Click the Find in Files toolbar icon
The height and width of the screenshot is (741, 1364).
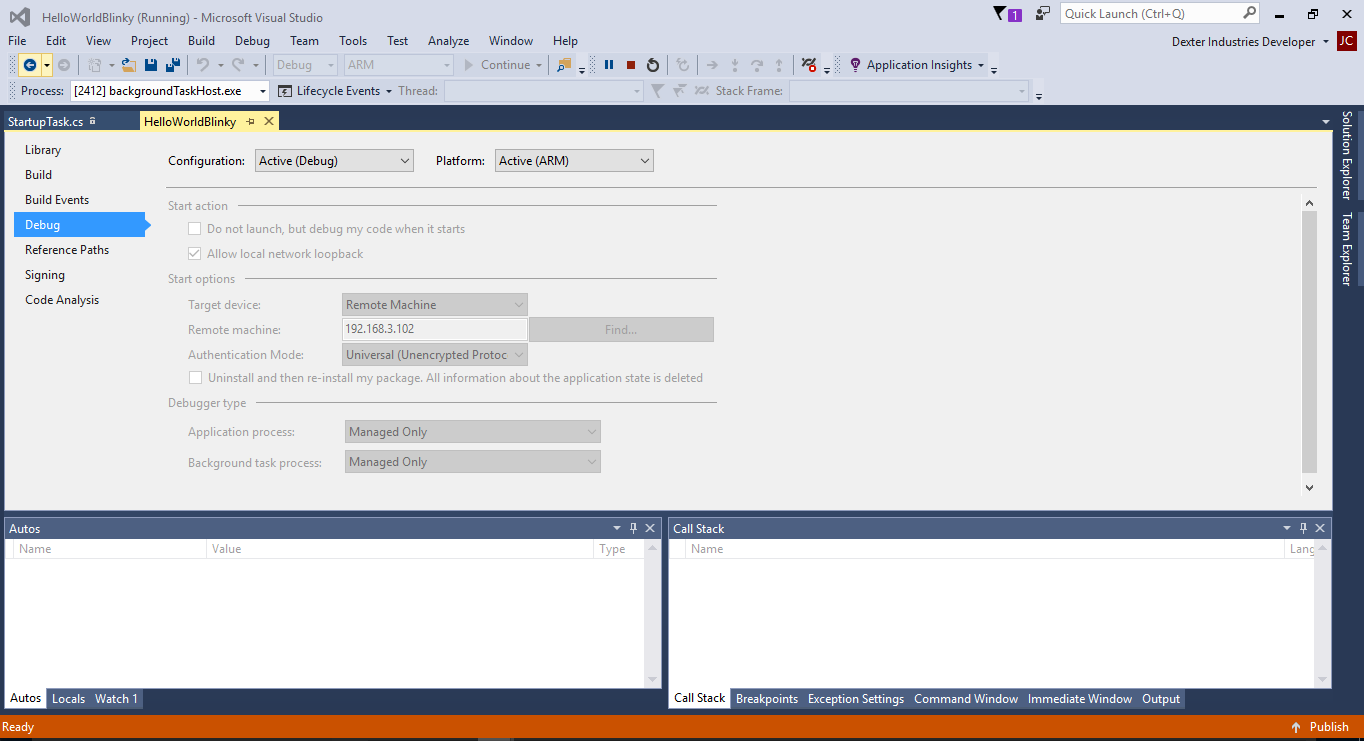564,65
